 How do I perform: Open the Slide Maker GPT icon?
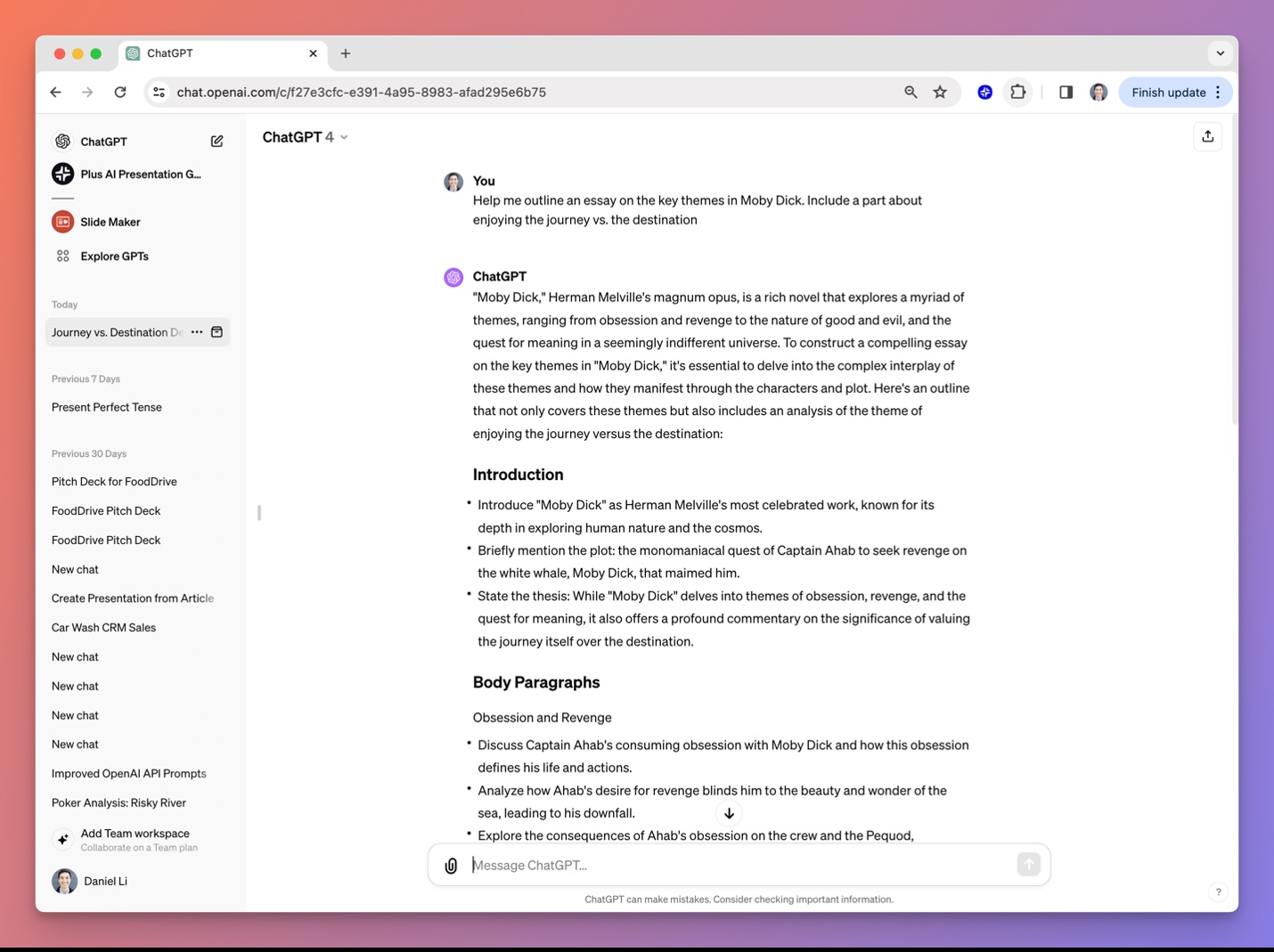pos(62,222)
